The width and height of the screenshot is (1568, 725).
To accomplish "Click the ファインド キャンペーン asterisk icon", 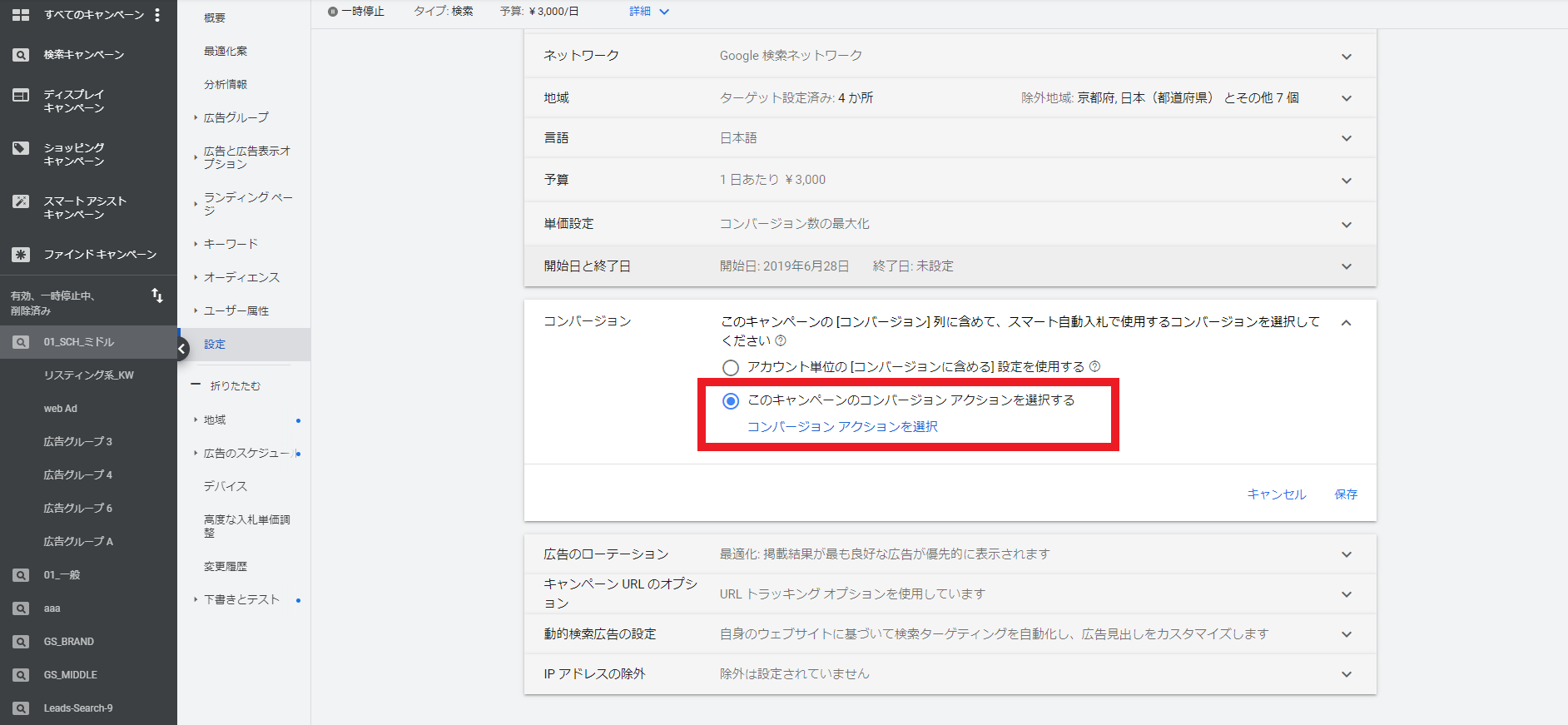I will (x=21, y=255).
